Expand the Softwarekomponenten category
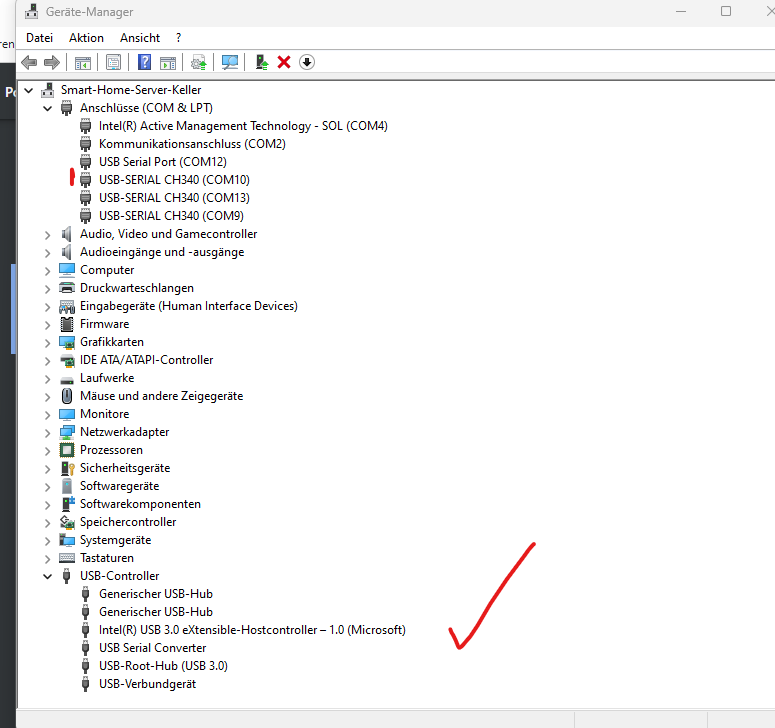The width and height of the screenshot is (775, 728). pos(47,505)
